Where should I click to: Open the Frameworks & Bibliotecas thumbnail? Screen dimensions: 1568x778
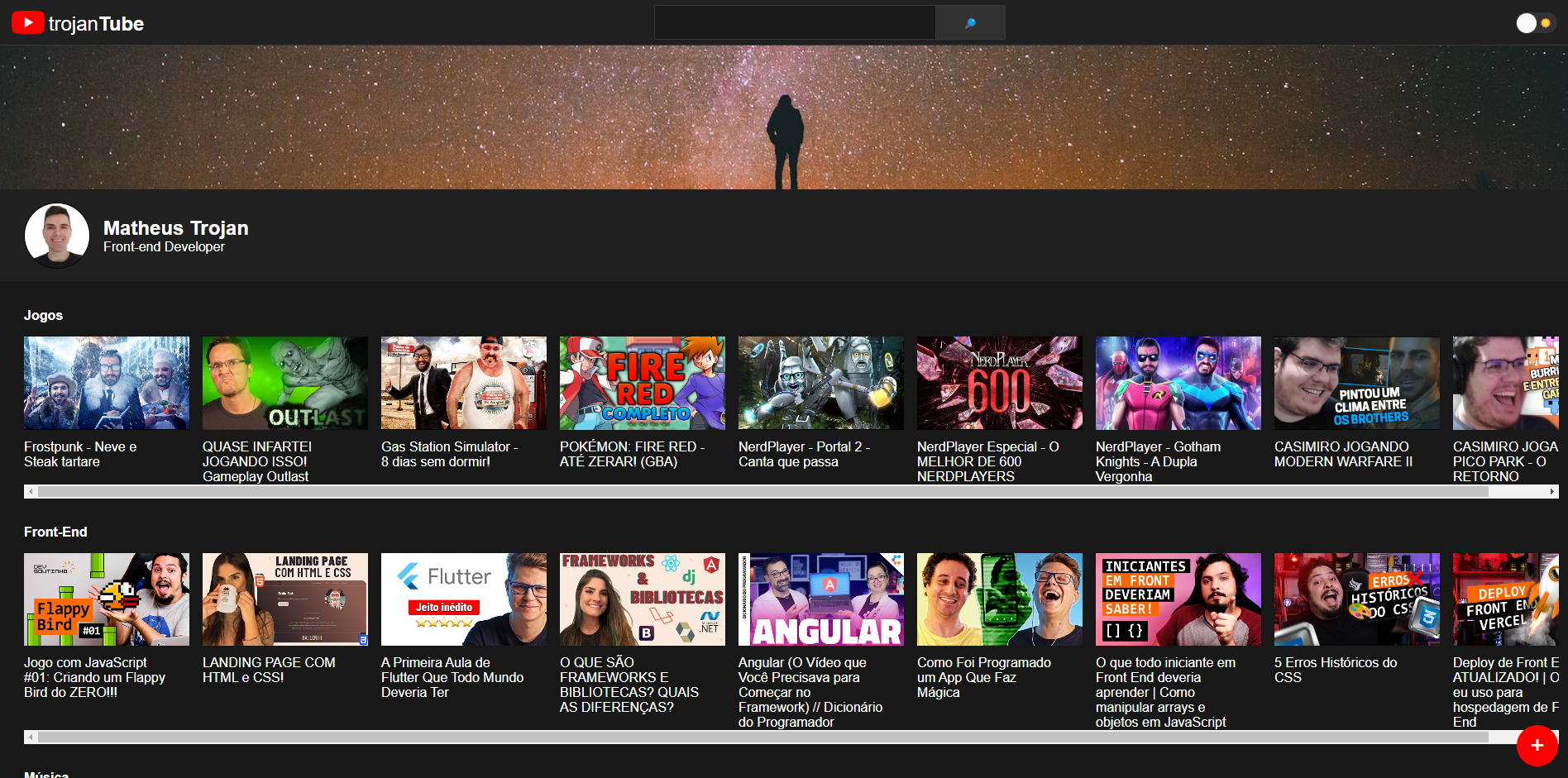click(643, 599)
